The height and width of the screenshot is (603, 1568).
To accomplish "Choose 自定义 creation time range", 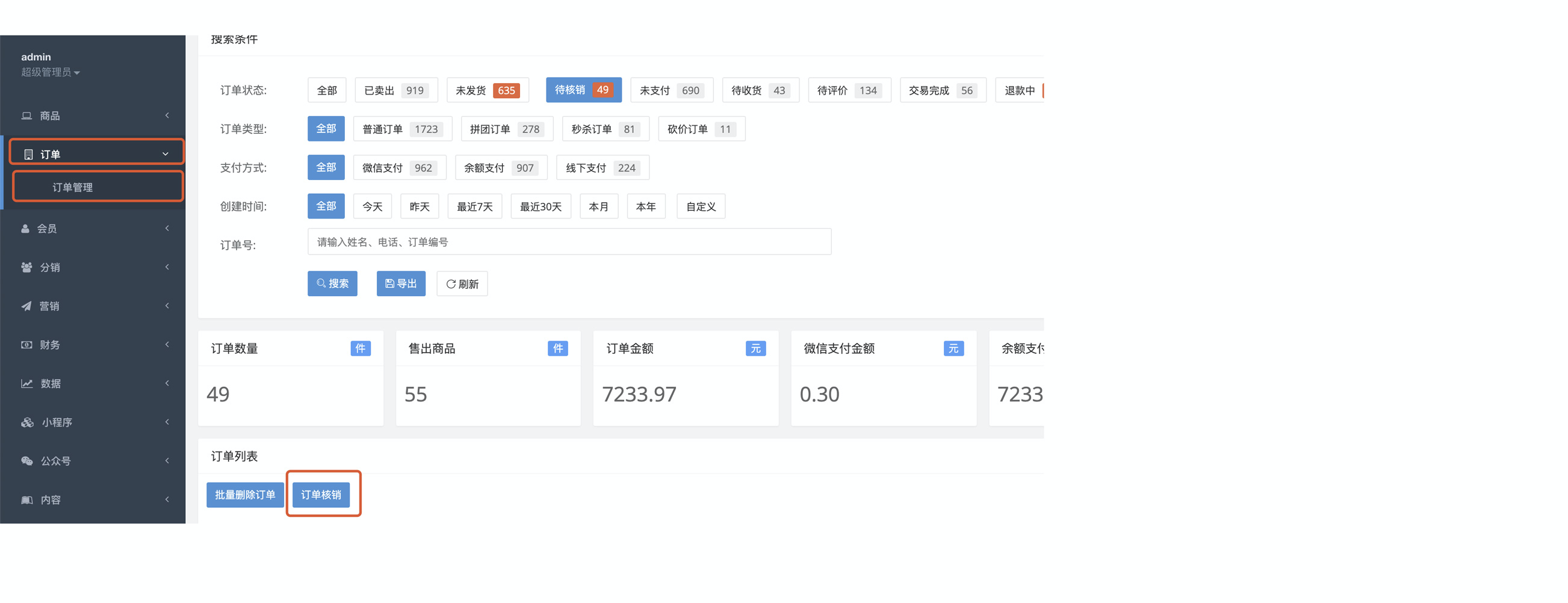I will click(701, 207).
